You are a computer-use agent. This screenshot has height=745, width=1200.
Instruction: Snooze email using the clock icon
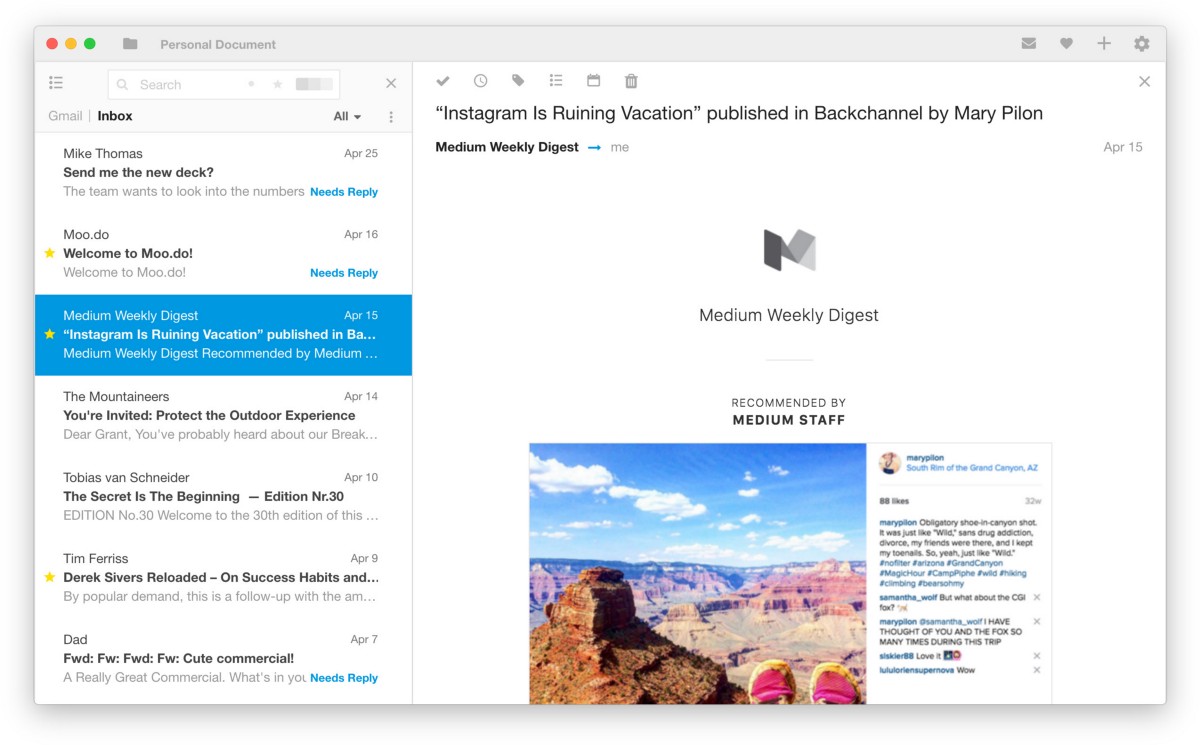point(481,81)
